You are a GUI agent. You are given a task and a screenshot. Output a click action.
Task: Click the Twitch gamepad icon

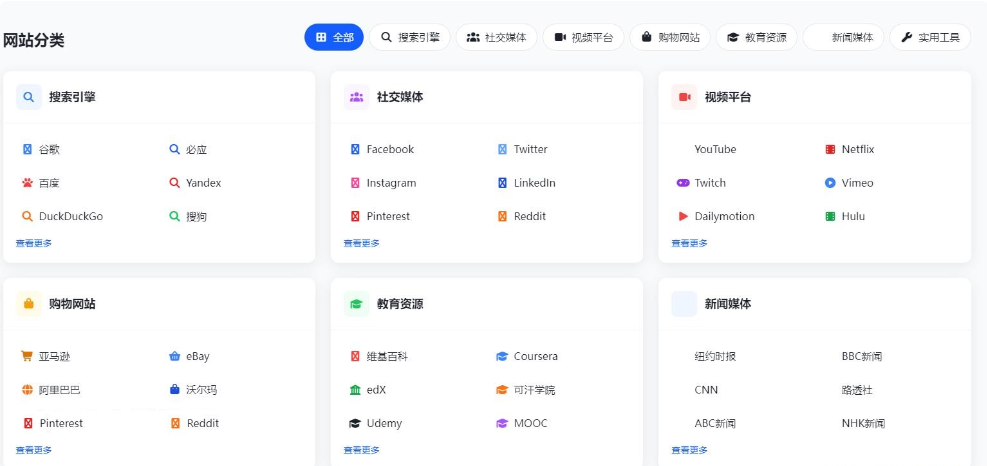click(x=683, y=183)
